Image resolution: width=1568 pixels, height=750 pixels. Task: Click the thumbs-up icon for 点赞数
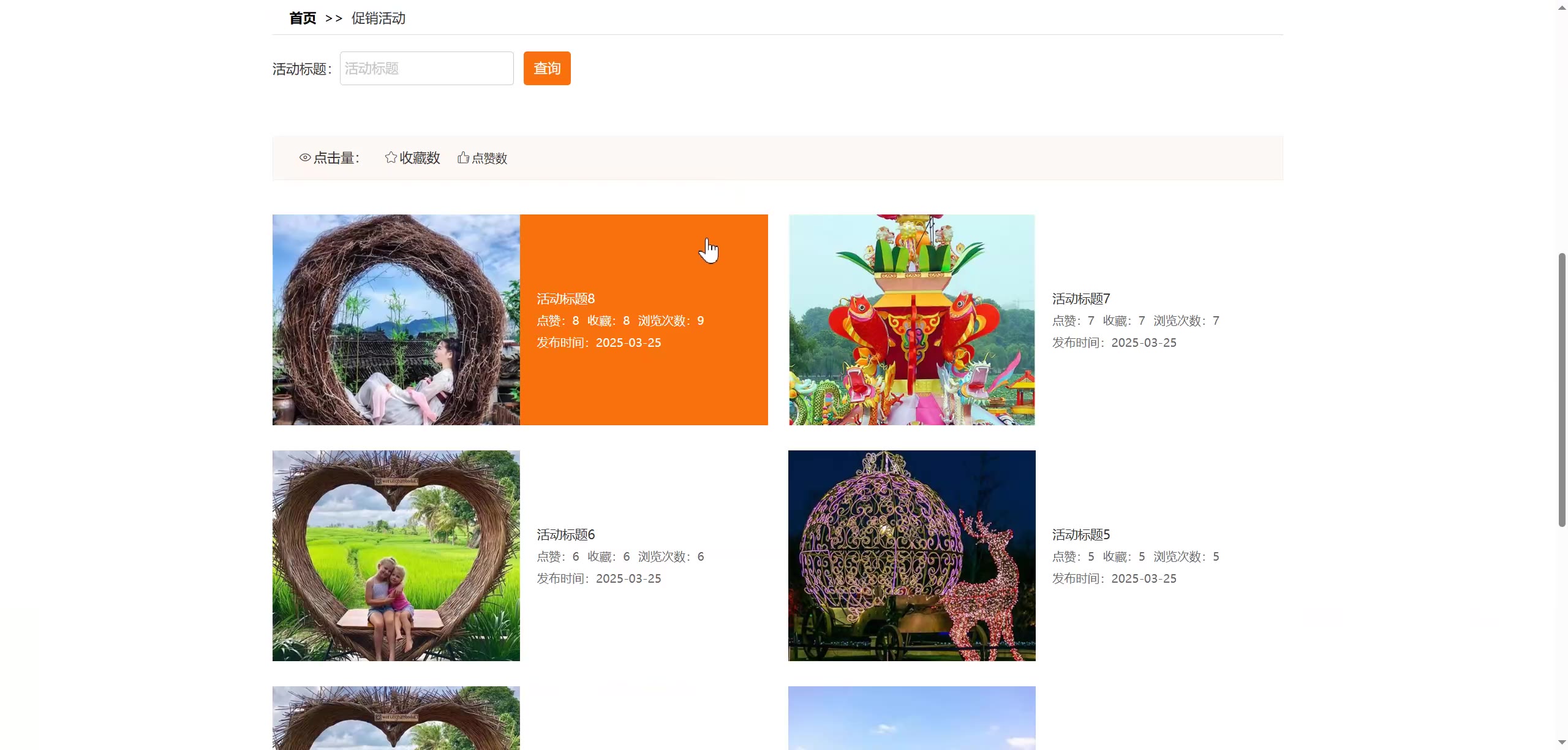coord(463,158)
